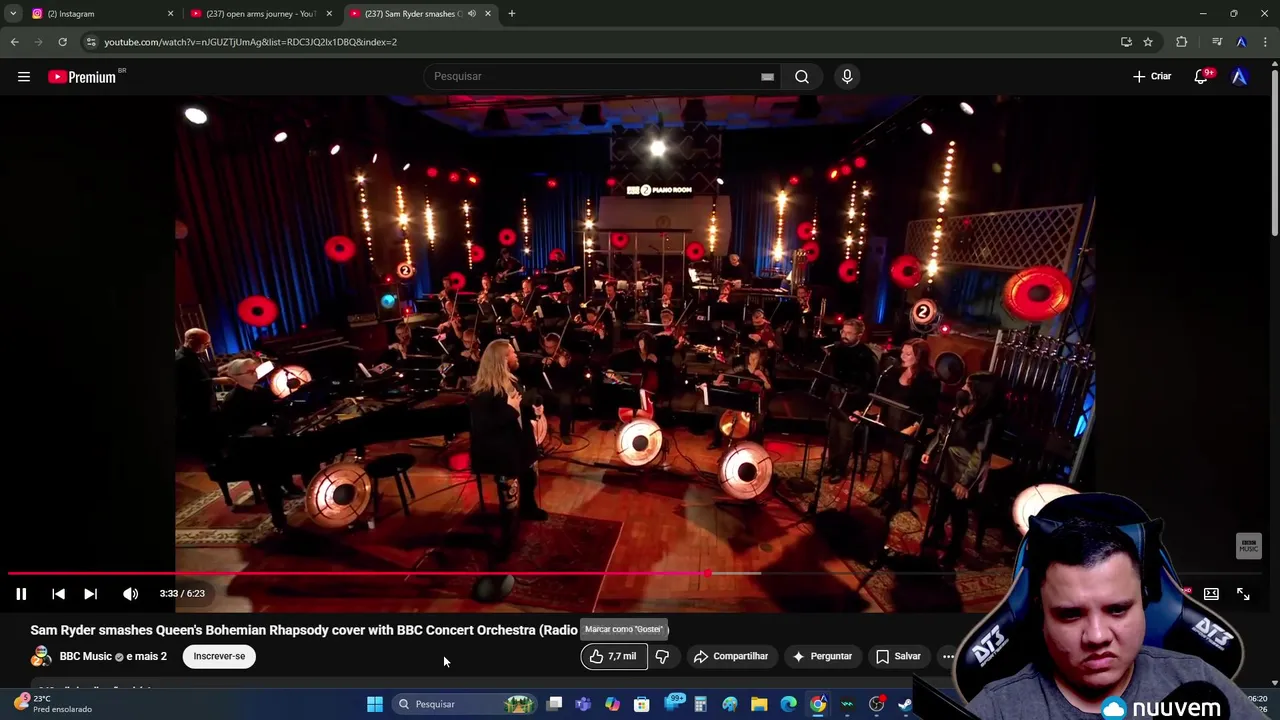Click the BBC Music watermark in video
1280x720 pixels.
[1249, 545]
